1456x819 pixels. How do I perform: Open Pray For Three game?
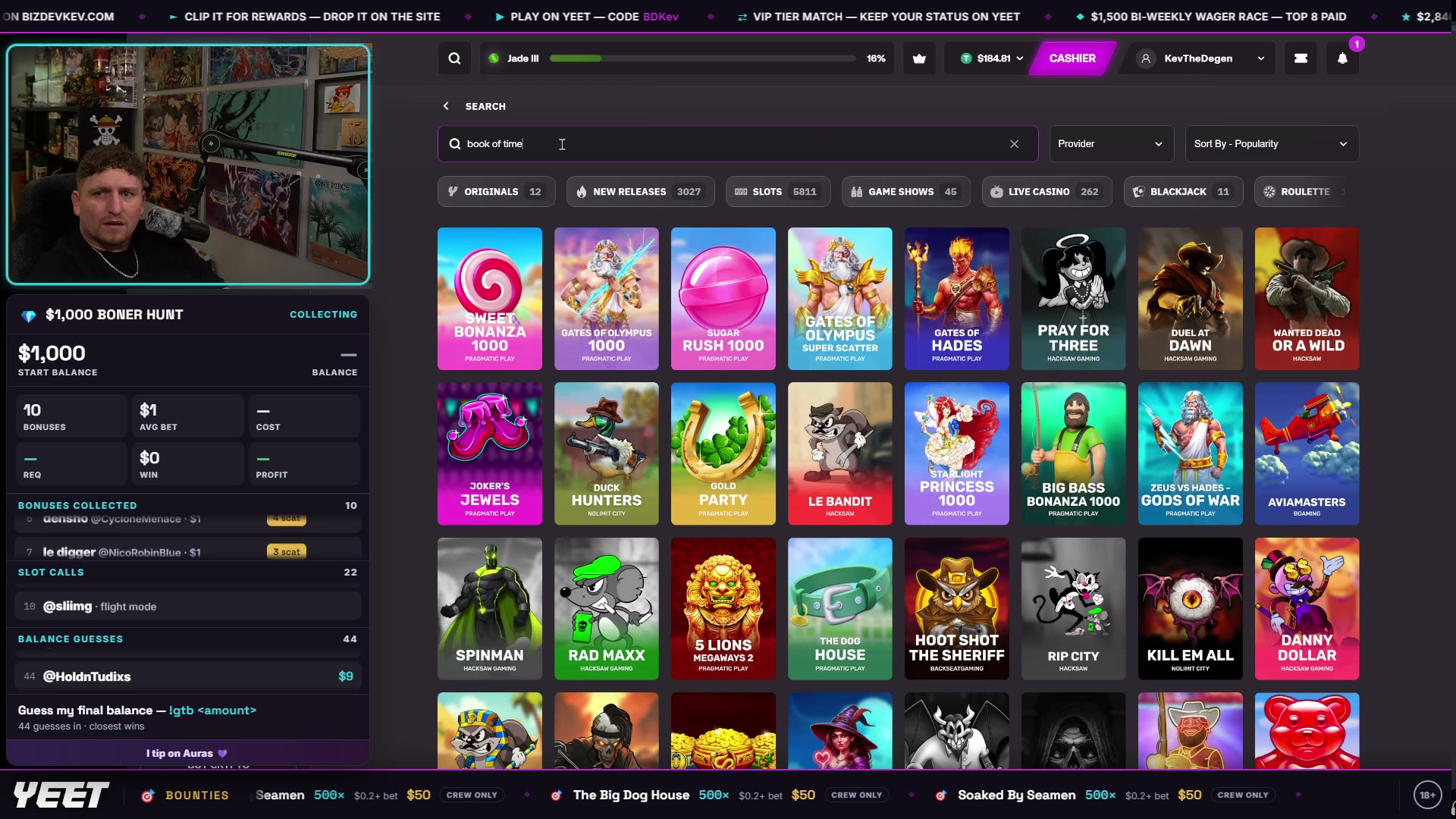[1074, 299]
